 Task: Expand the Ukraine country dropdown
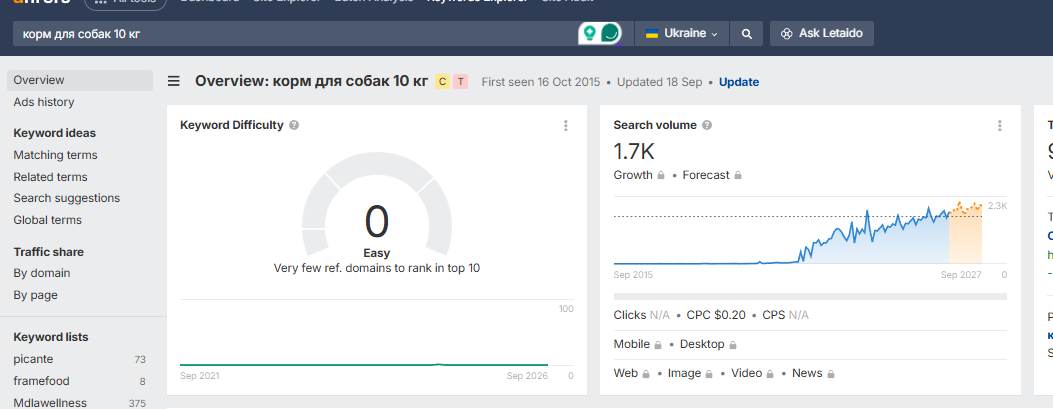(x=682, y=34)
